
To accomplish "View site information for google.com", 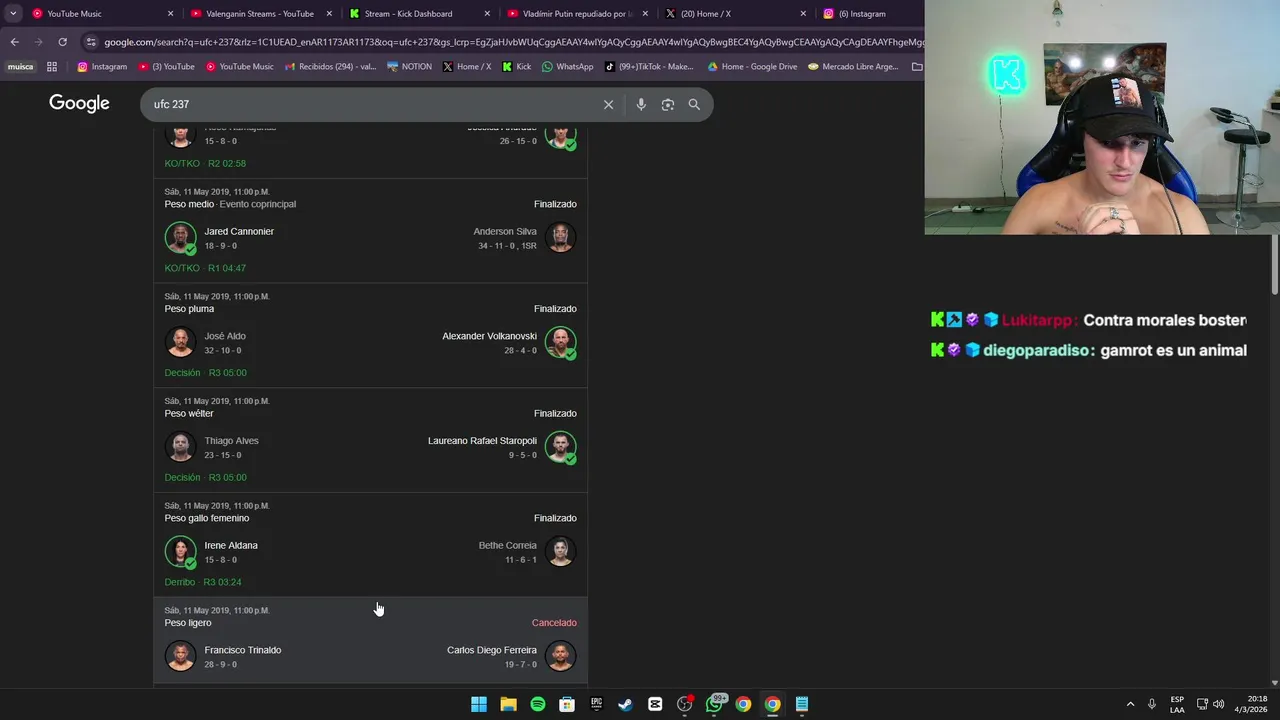I will pyautogui.click(x=91, y=42).
